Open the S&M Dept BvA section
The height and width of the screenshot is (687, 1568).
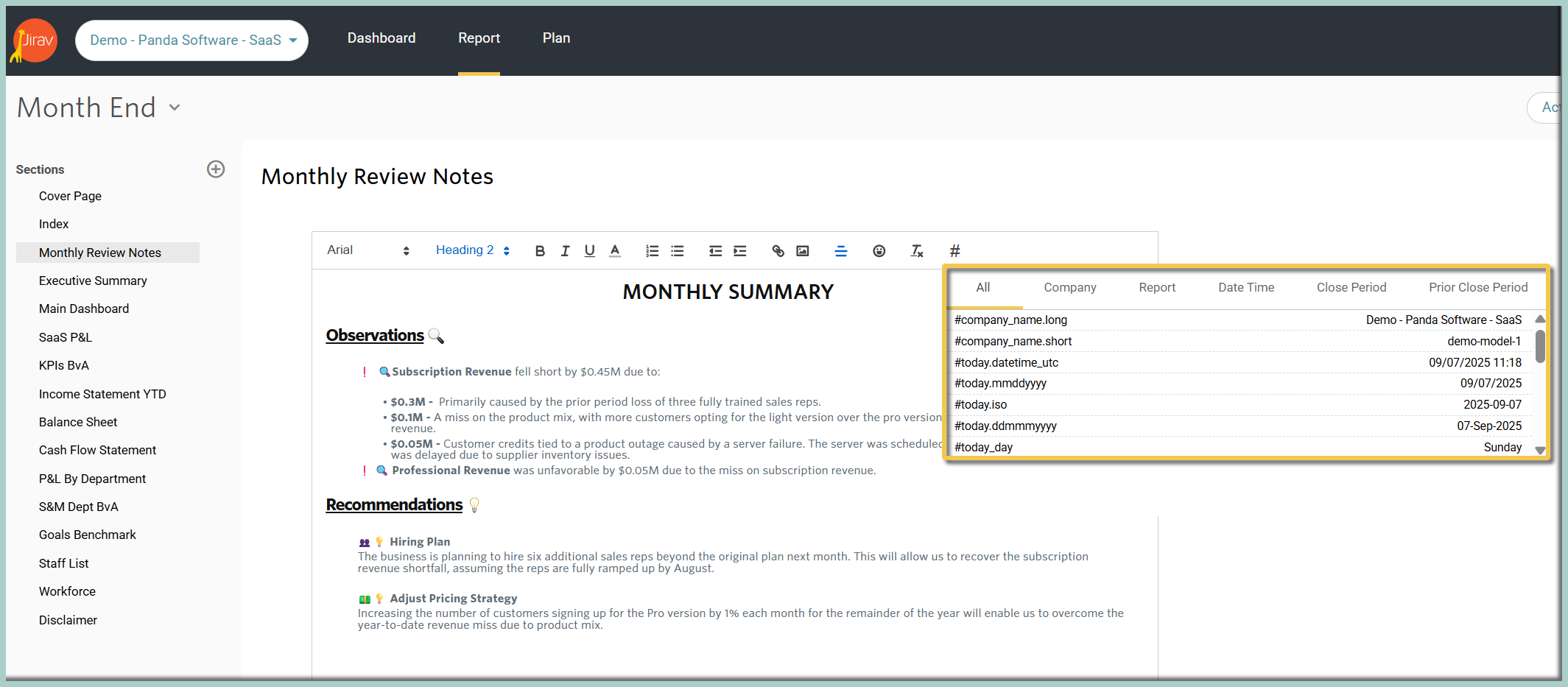pos(79,507)
